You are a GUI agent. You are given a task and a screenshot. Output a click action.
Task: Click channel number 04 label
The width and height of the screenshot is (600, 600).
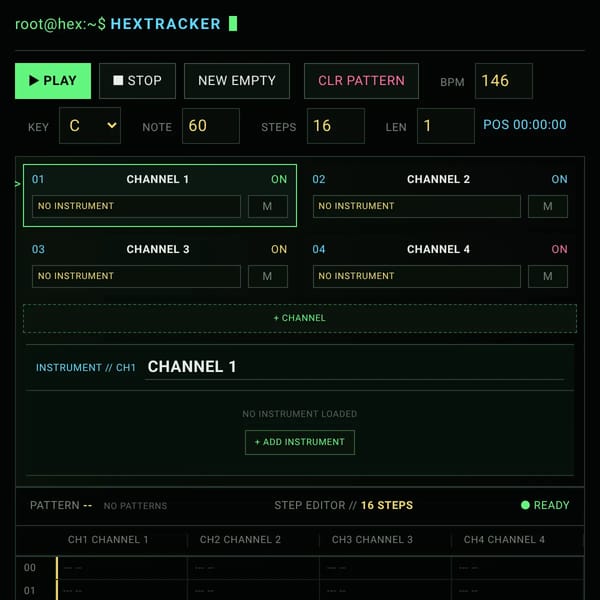click(319, 249)
